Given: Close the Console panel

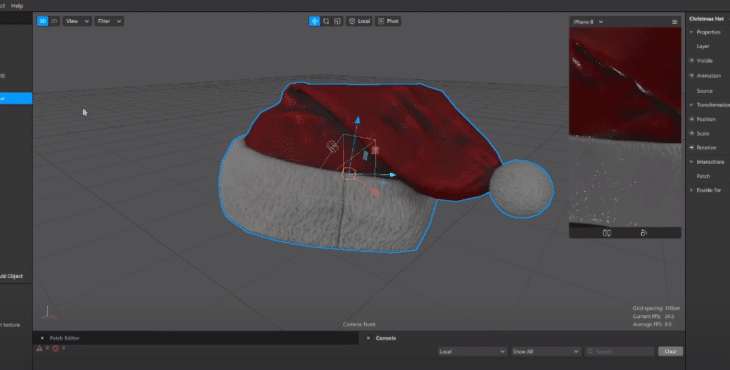Looking at the screenshot, I should tap(368, 338).
